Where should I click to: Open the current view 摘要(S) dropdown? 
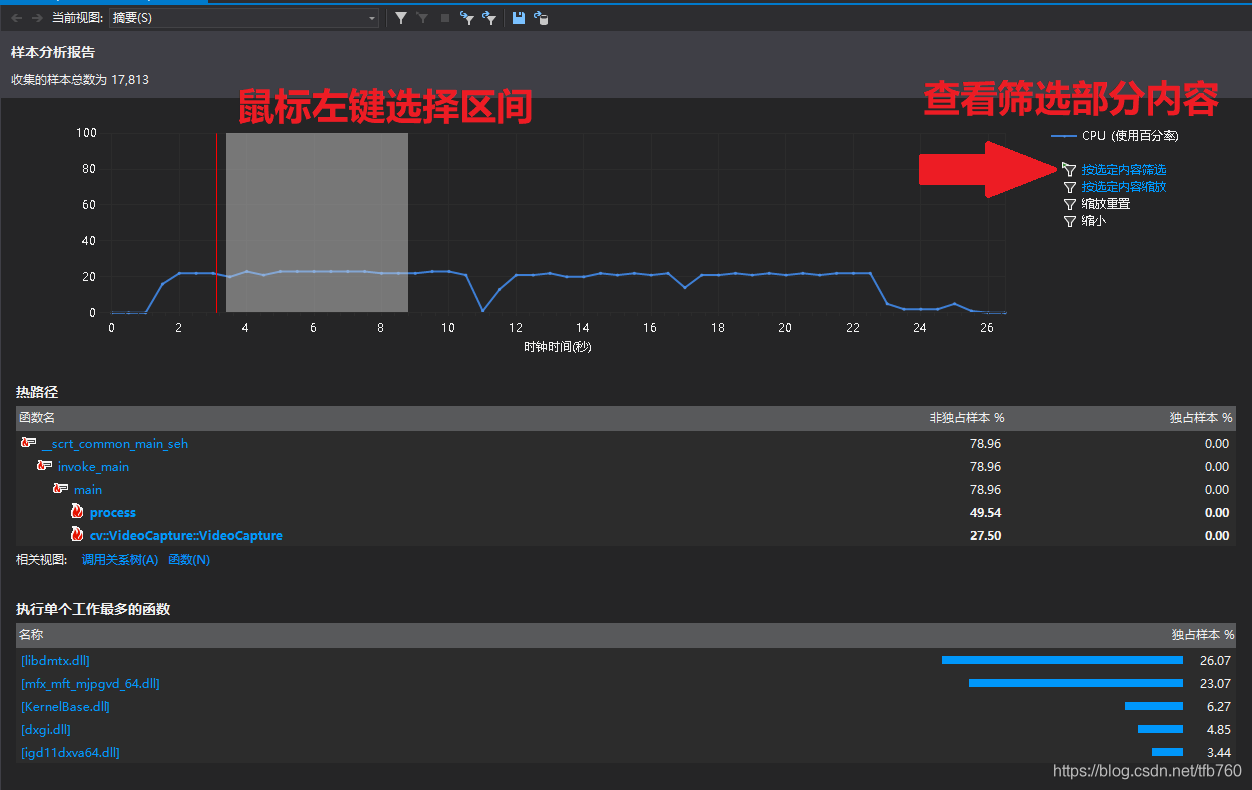click(244, 18)
